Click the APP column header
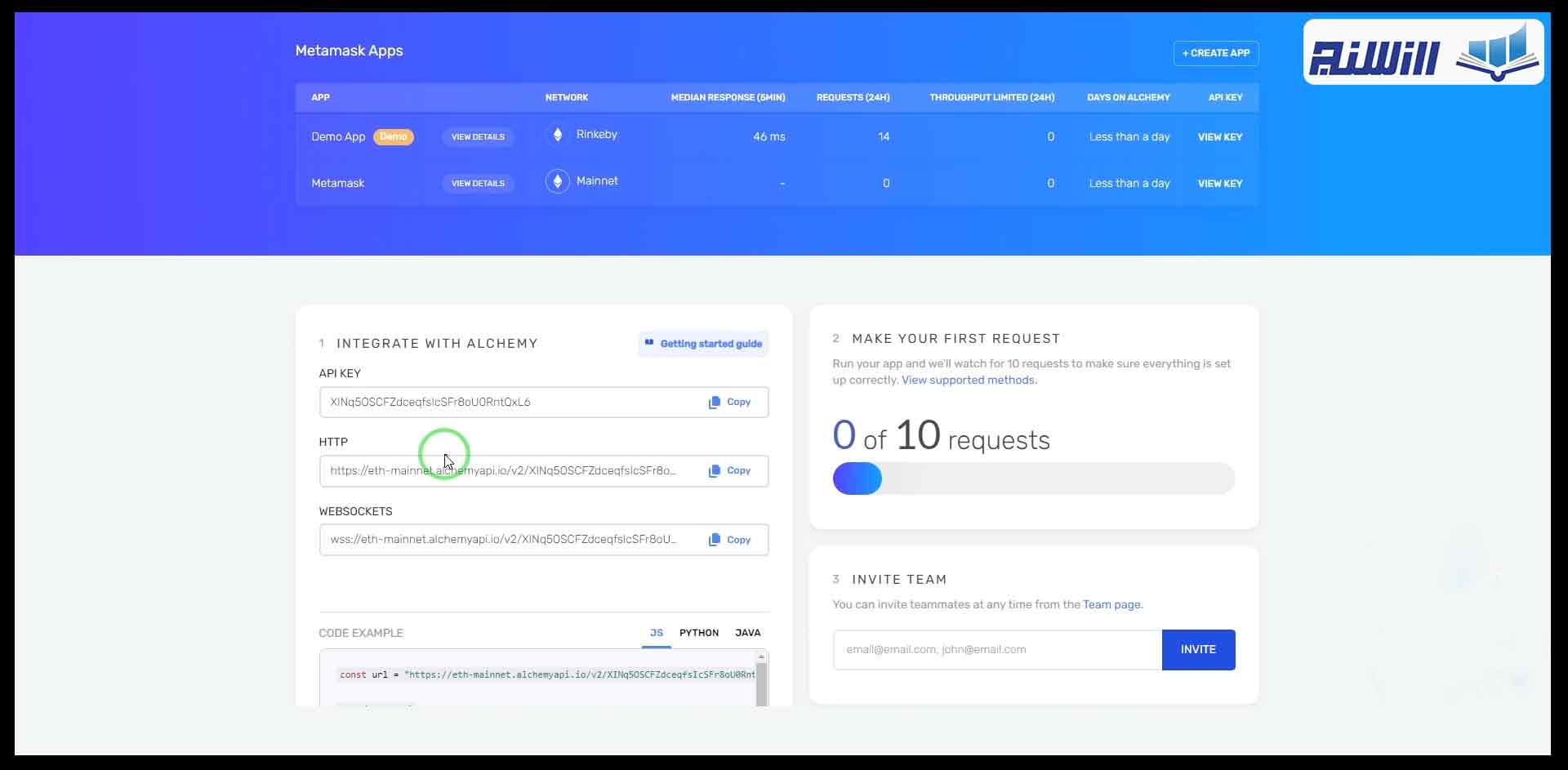Screen dimensions: 1568x770 click(x=320, y=97)
